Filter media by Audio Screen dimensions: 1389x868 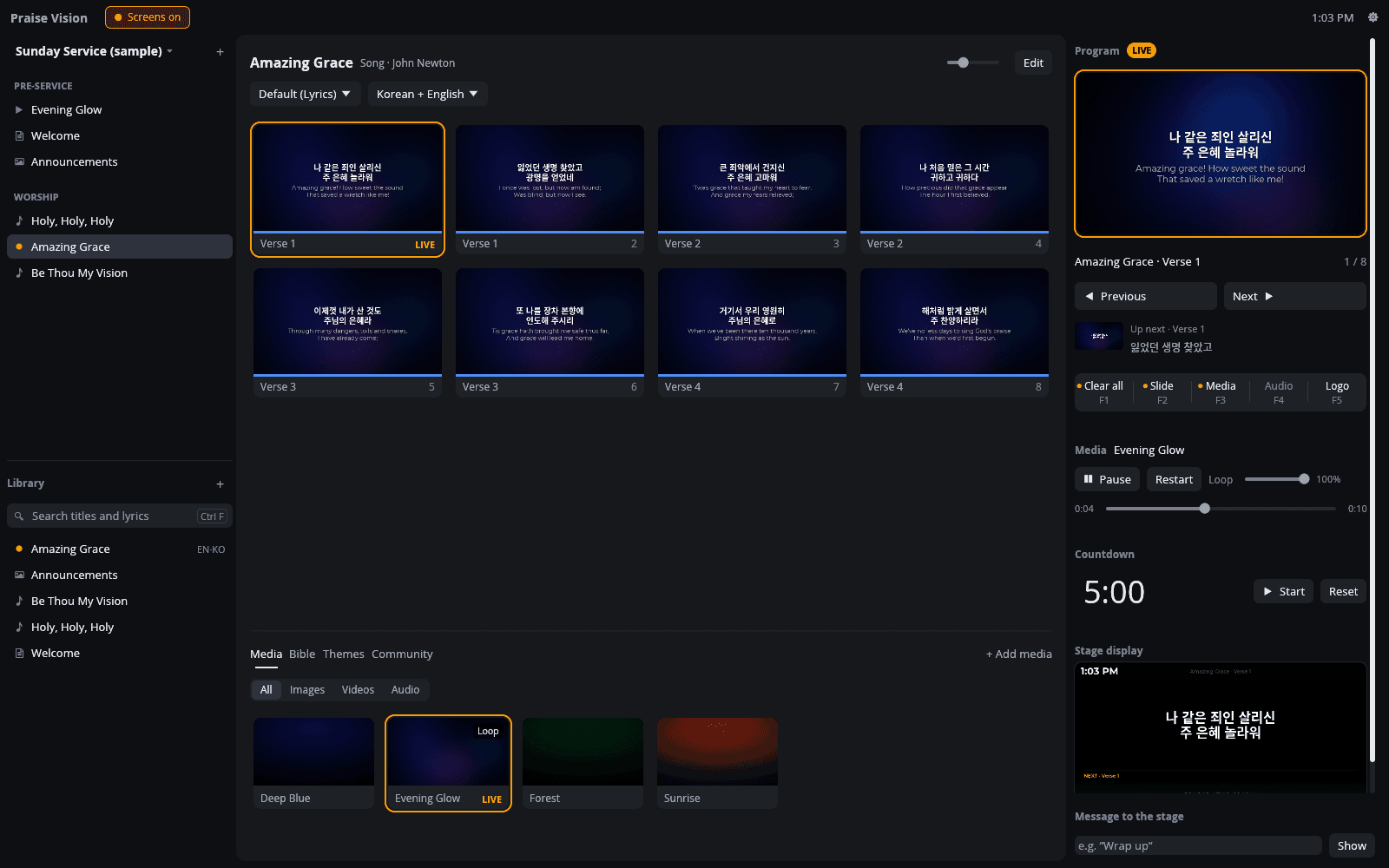coord(405,690)
